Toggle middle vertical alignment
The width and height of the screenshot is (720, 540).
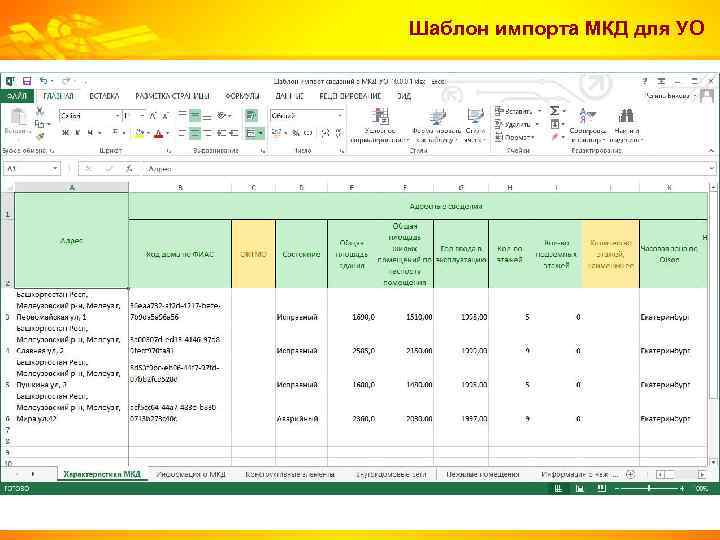coord(195,116)
